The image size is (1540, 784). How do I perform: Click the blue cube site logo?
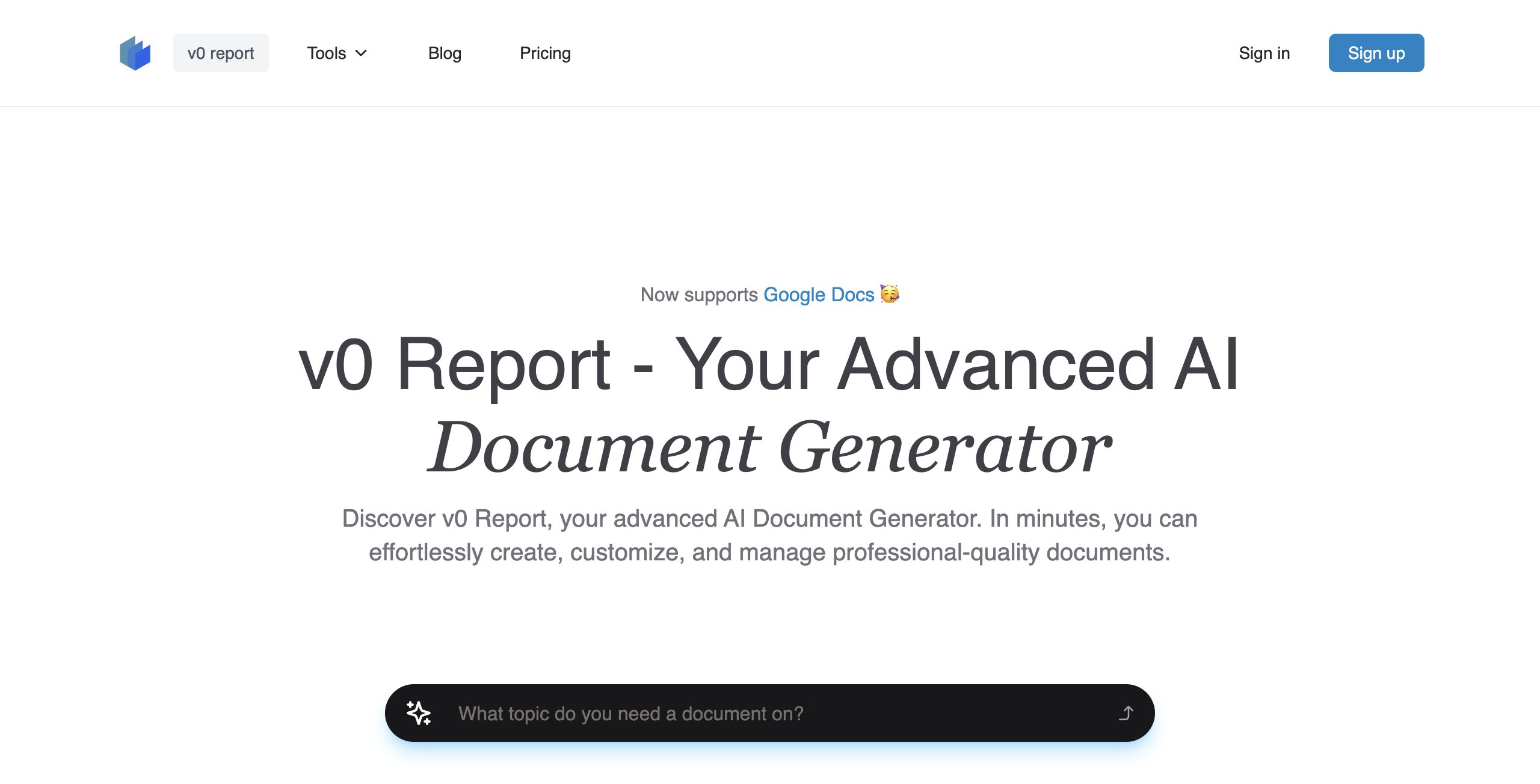tap(135, 53)
